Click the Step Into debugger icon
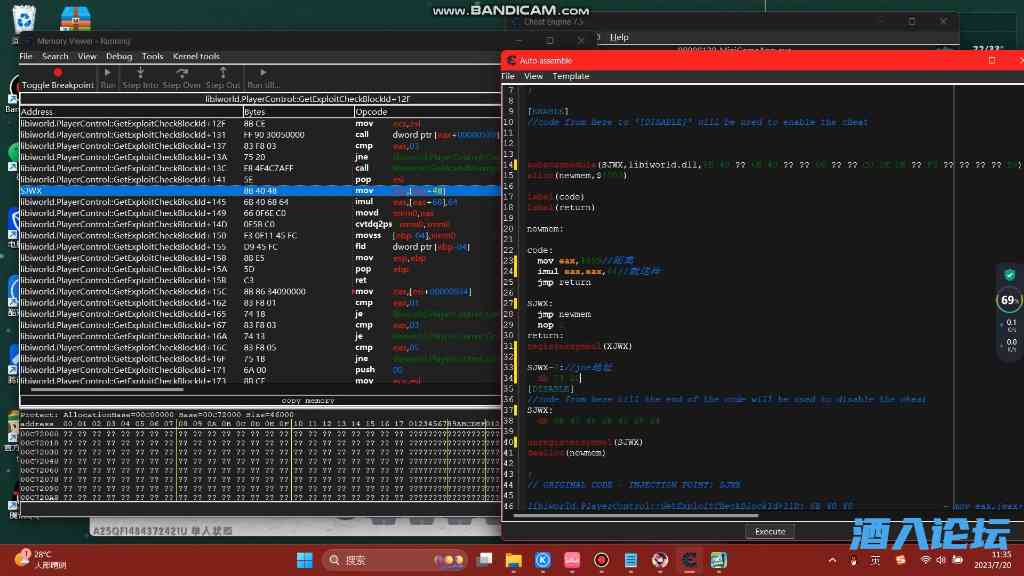Viewport: 1024px width, 576px height. pos(140,73)
